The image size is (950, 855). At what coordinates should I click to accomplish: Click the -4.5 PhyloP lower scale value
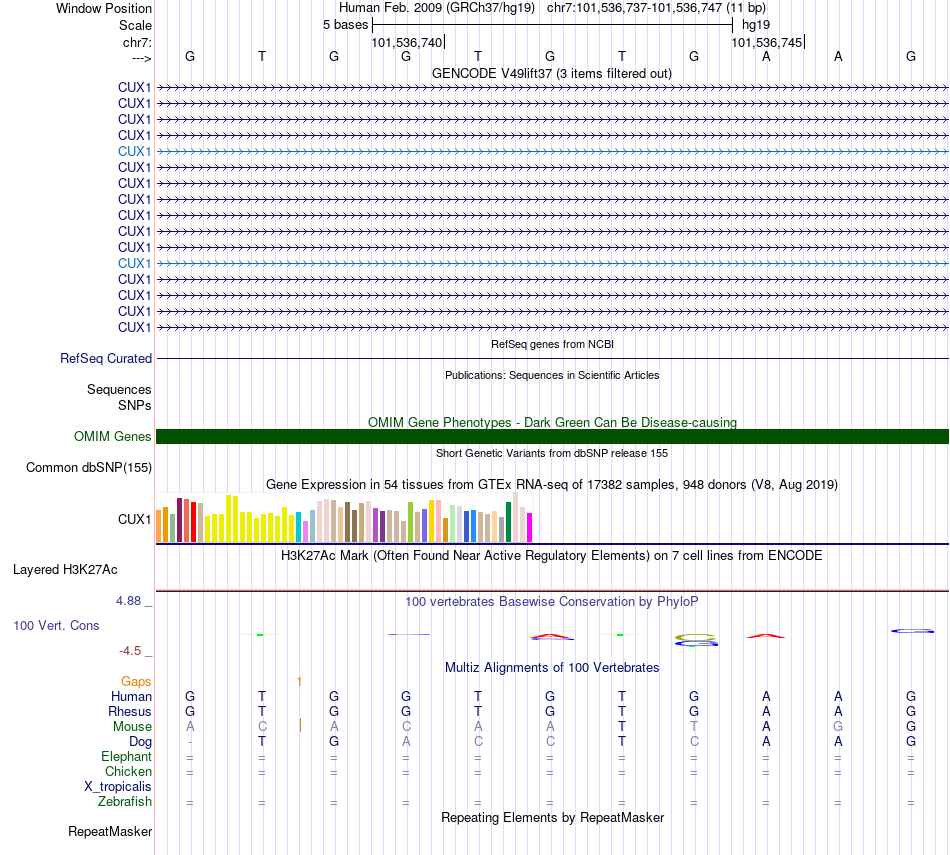tap(130, 651)
